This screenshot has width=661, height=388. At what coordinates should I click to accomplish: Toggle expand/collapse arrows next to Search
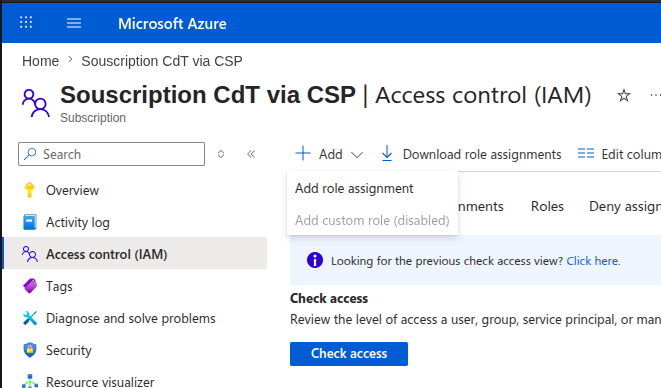221,154
